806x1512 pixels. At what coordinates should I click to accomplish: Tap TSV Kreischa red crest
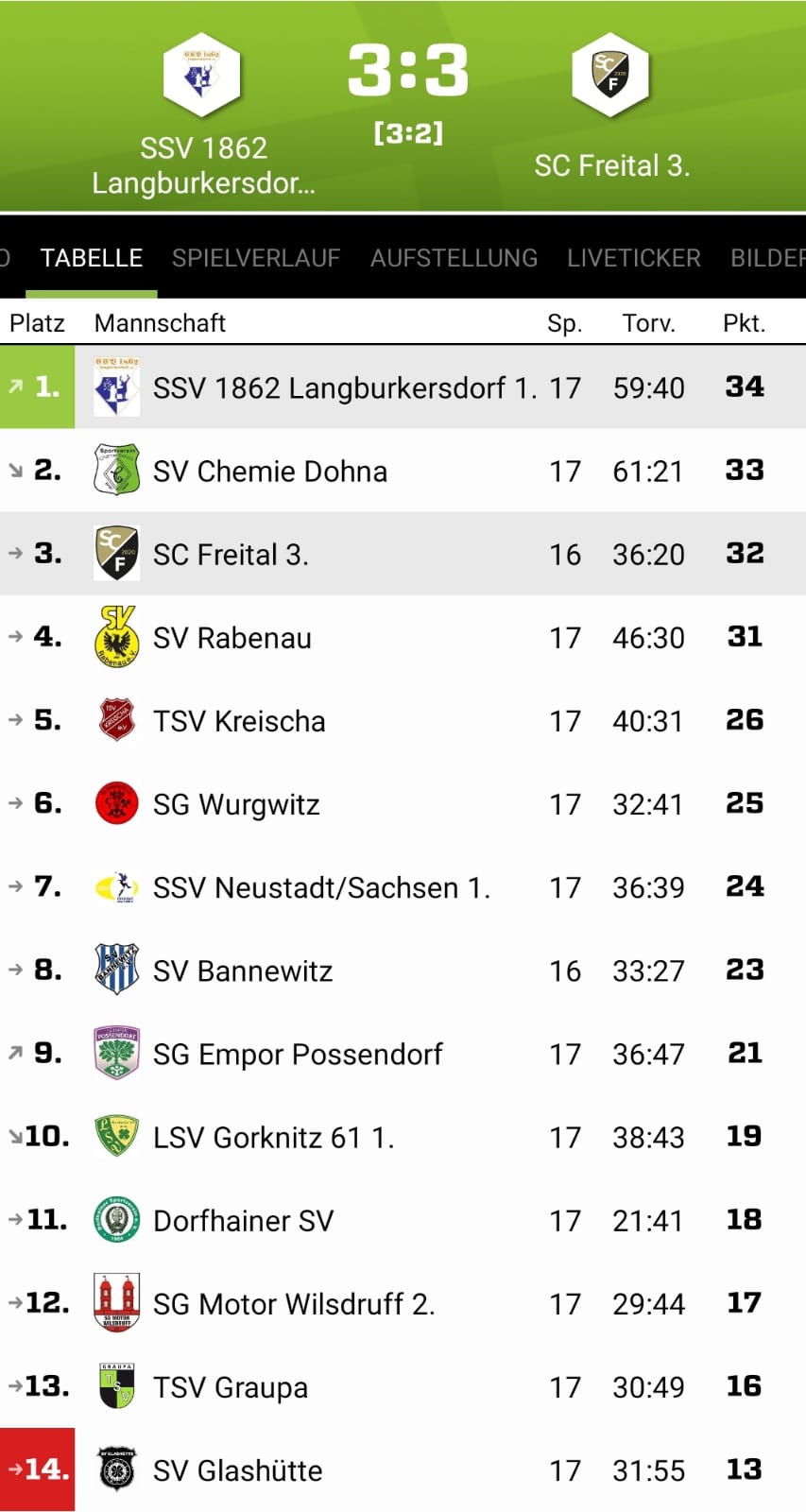pyautogui.click(x=117, y=719)
